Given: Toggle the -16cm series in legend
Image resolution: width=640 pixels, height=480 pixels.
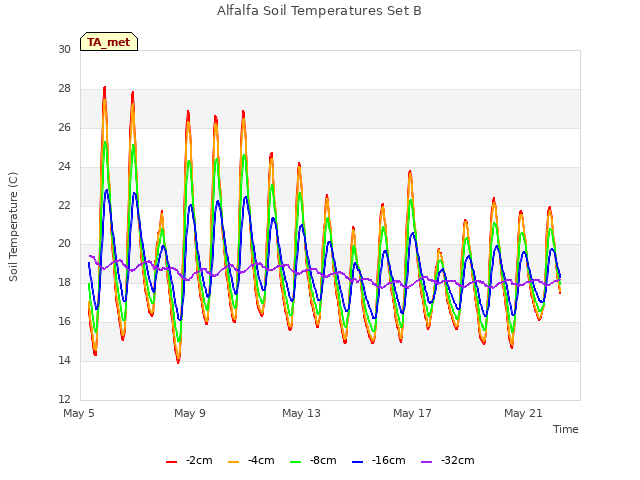Looking at the screenshot, I should coord(379,461).
